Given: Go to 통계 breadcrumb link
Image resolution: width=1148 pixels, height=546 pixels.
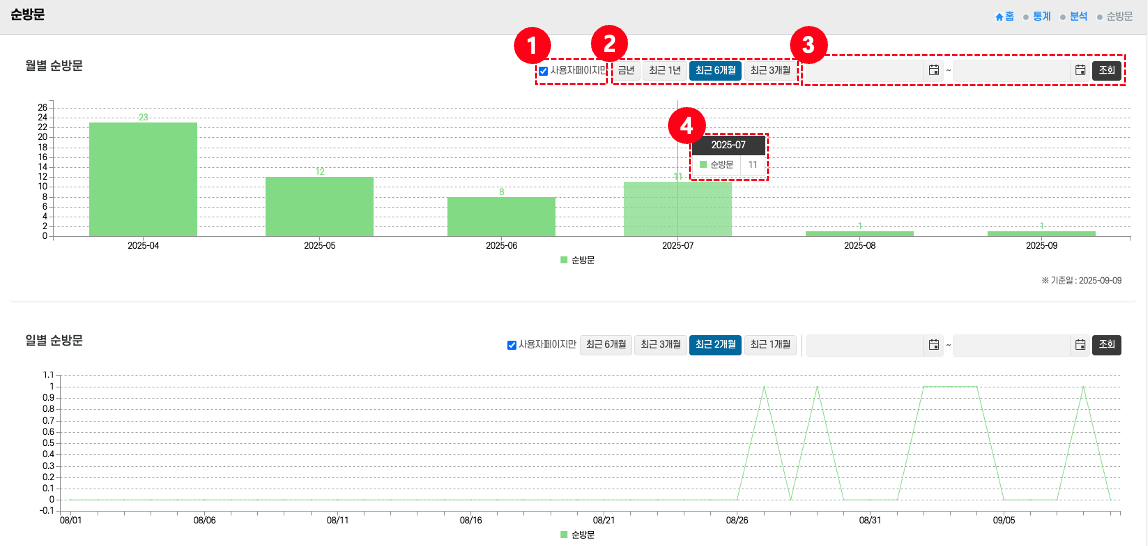Looking at the screenshot, I should (x=1042, y=17).
